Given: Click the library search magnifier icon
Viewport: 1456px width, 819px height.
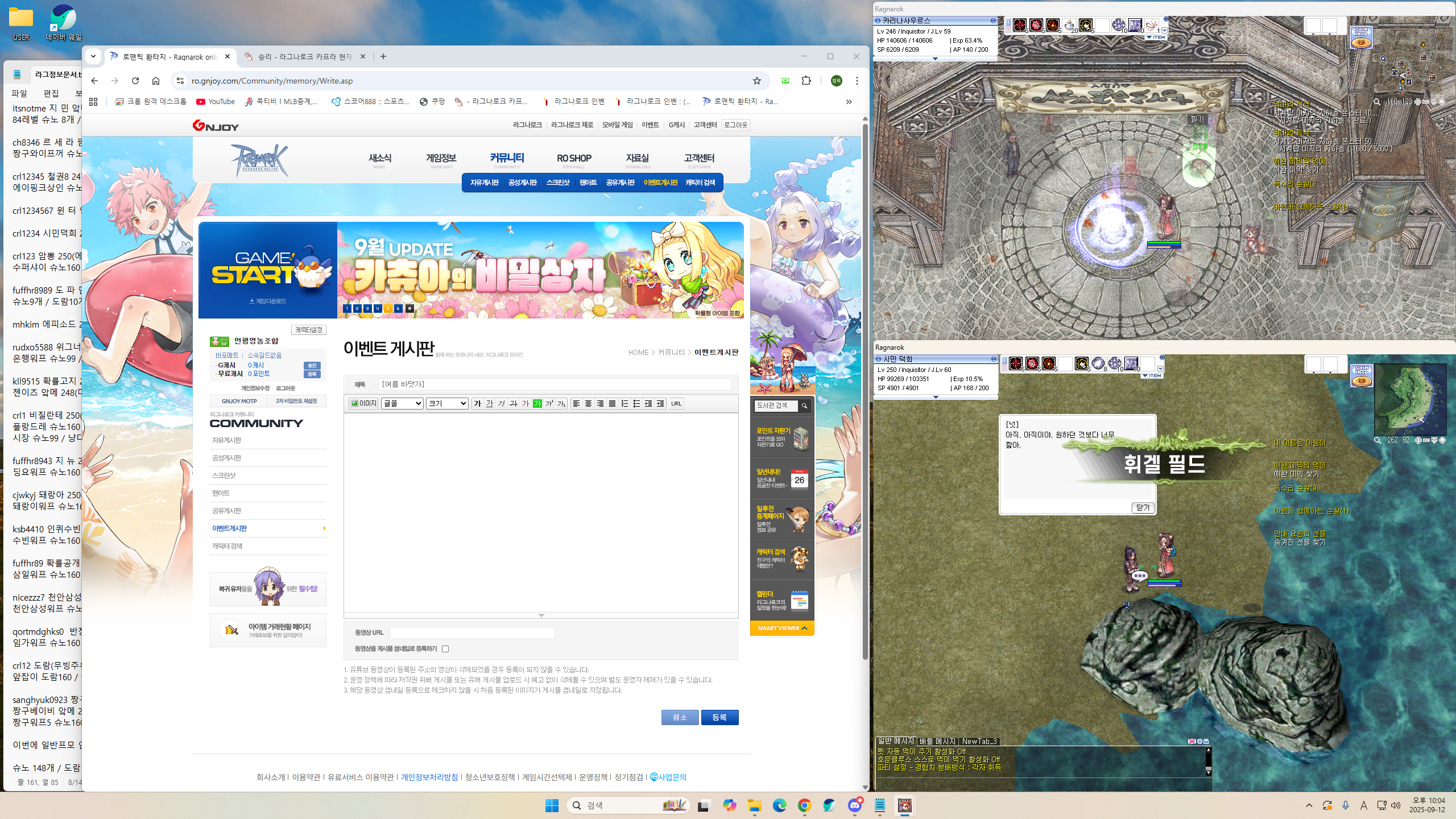Looking at the screenshot, I should point(804,406).
